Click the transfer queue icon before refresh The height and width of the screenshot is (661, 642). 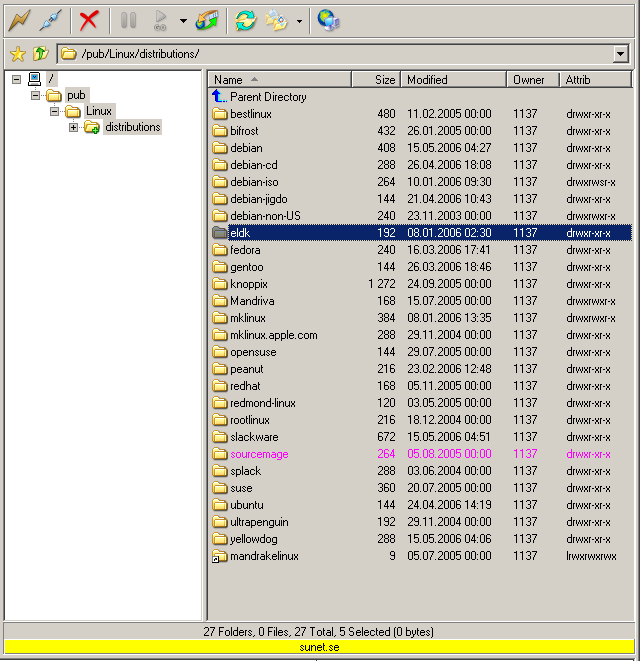pyautogui.click(x=207, y=19)
